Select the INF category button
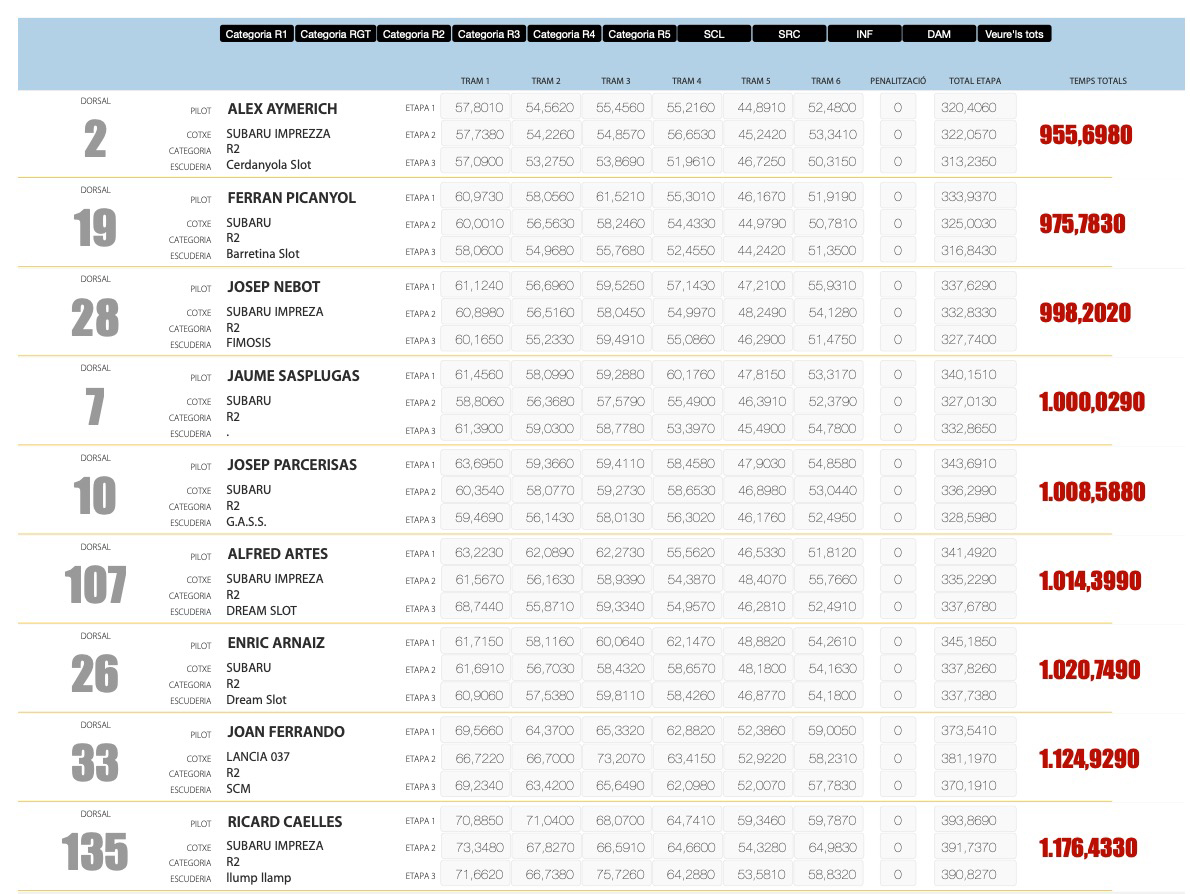 [864, 34]
